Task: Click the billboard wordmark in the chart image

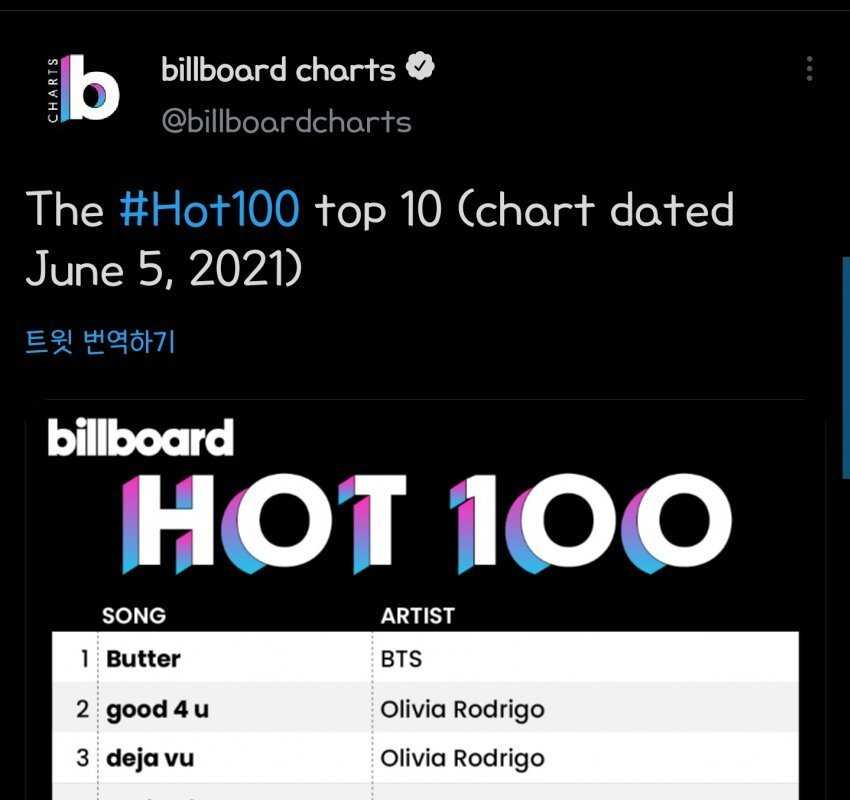Action: click(x=140, y=439)
